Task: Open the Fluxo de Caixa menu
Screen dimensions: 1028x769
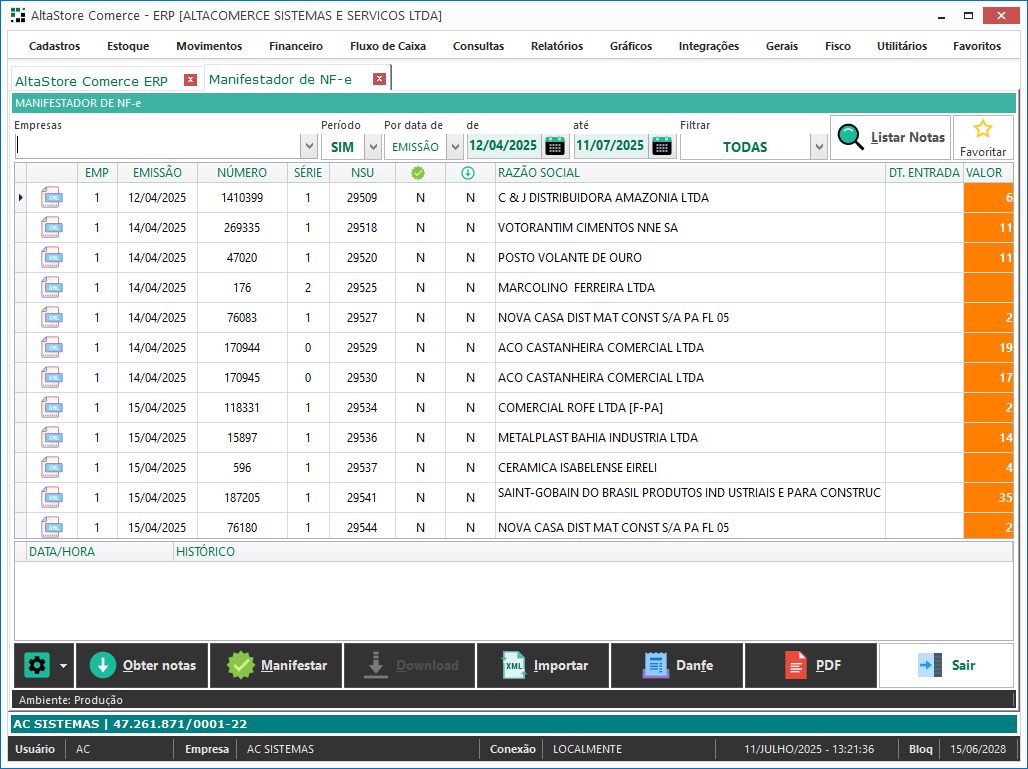Action: pos(387,46)
